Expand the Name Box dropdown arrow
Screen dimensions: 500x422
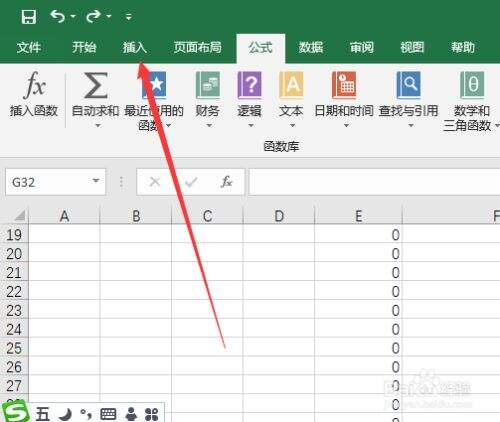(96, 181)
